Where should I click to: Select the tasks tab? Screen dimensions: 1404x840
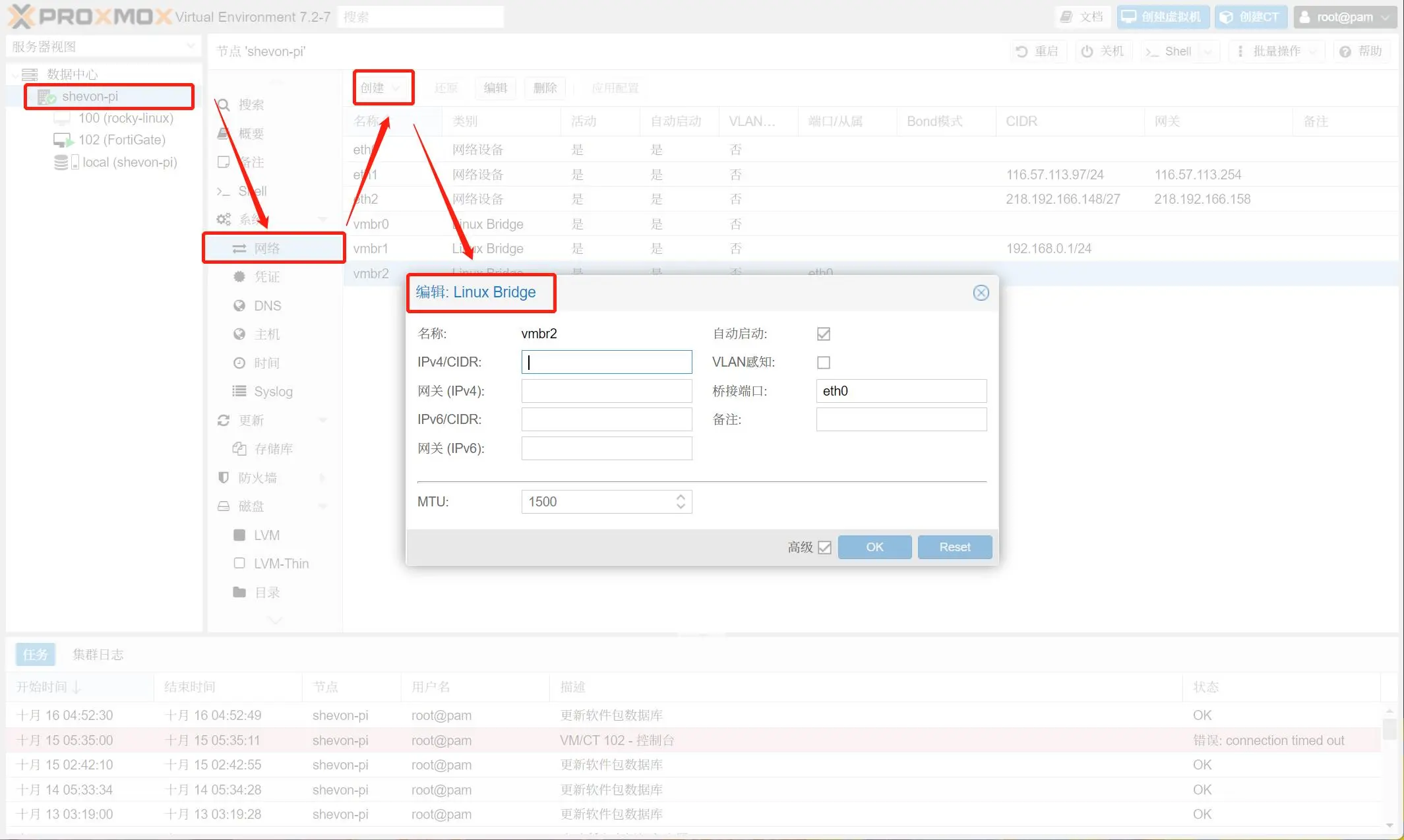point(35,654)
